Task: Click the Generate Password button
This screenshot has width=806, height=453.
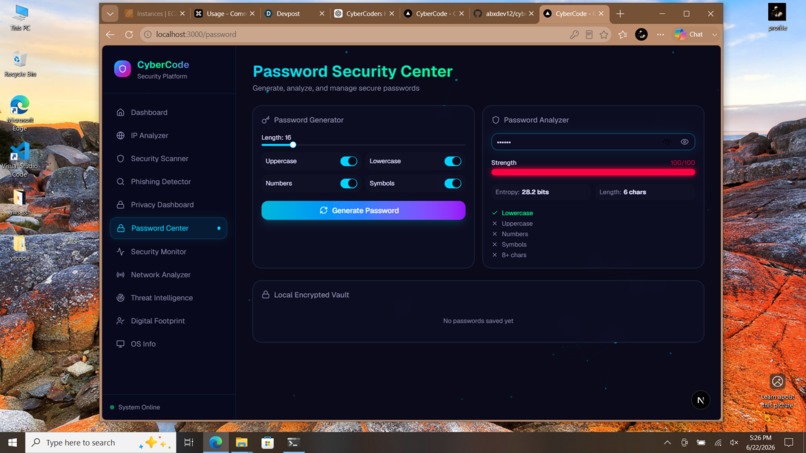Action: [x=363, y=210]
